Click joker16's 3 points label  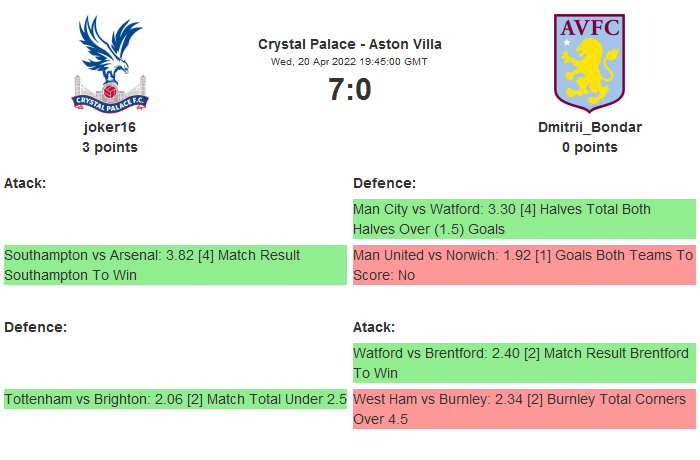[x=110, y=147]
